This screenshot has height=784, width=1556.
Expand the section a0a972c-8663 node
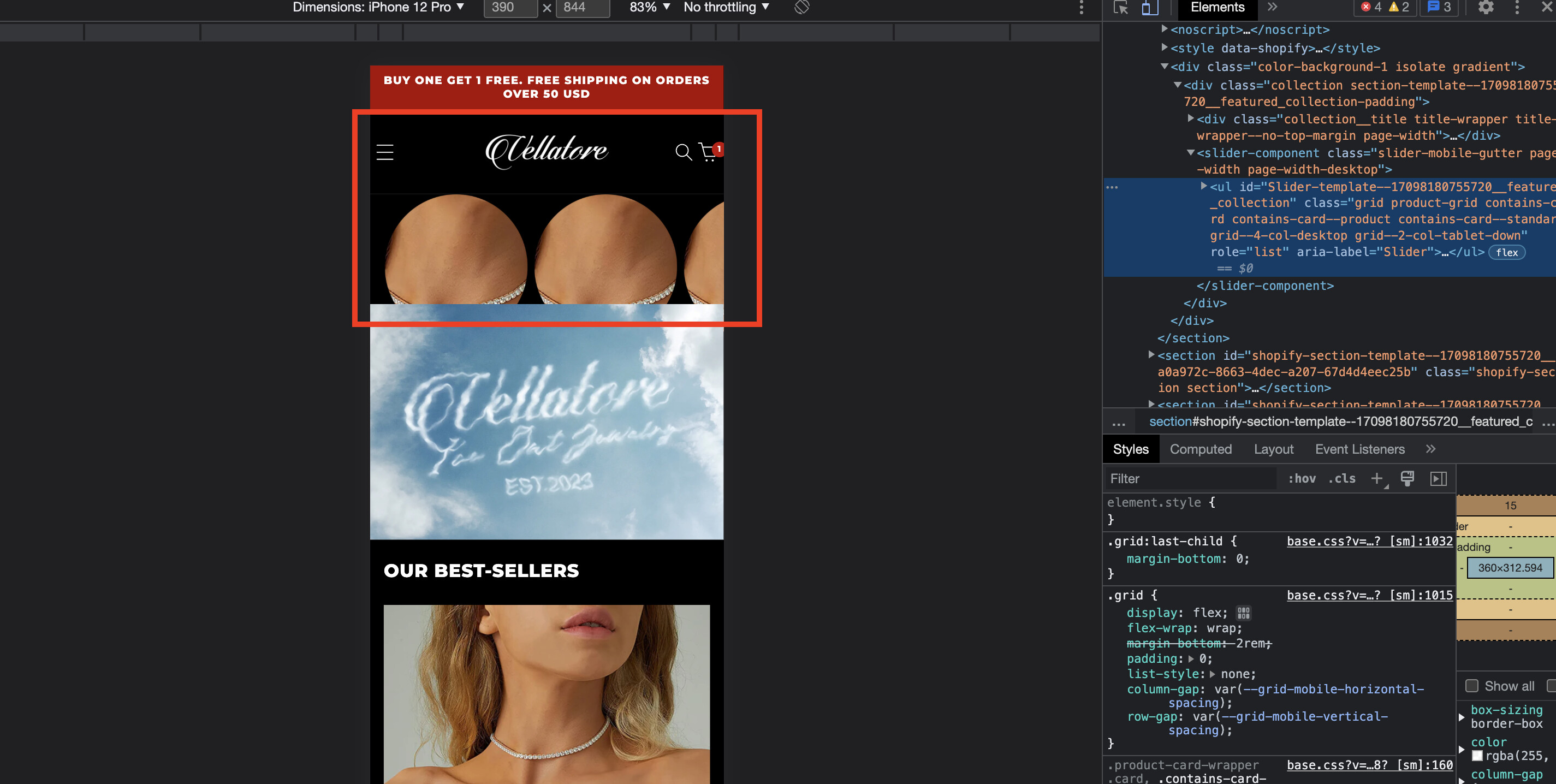pos(1151,354)
